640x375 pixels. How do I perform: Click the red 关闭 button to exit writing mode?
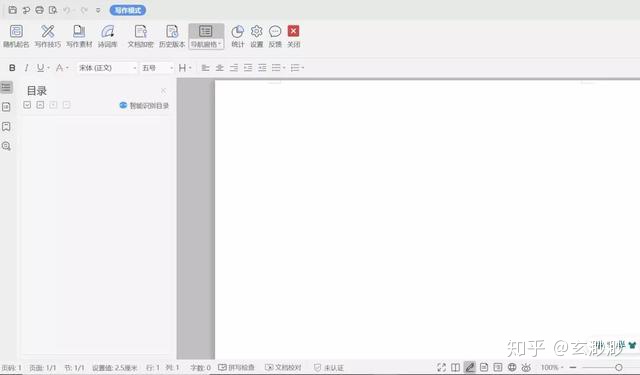click(x=293, y=36)
